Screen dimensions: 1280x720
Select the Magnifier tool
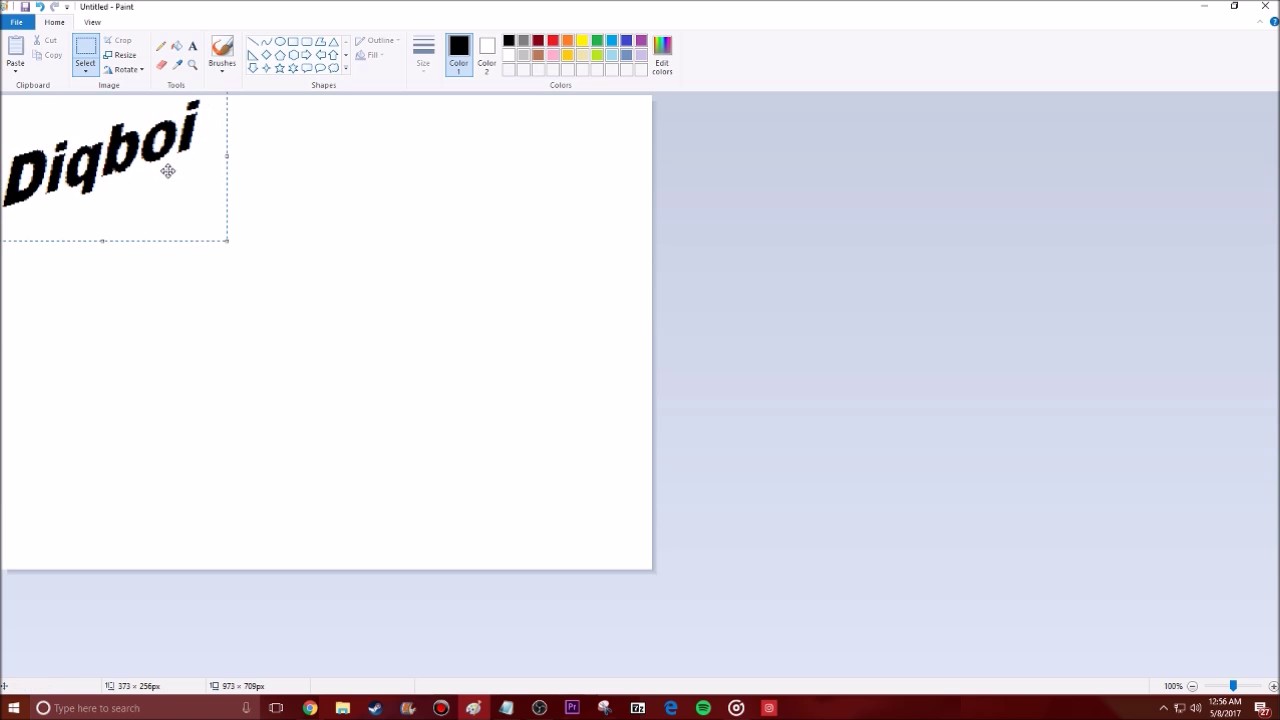193,64
